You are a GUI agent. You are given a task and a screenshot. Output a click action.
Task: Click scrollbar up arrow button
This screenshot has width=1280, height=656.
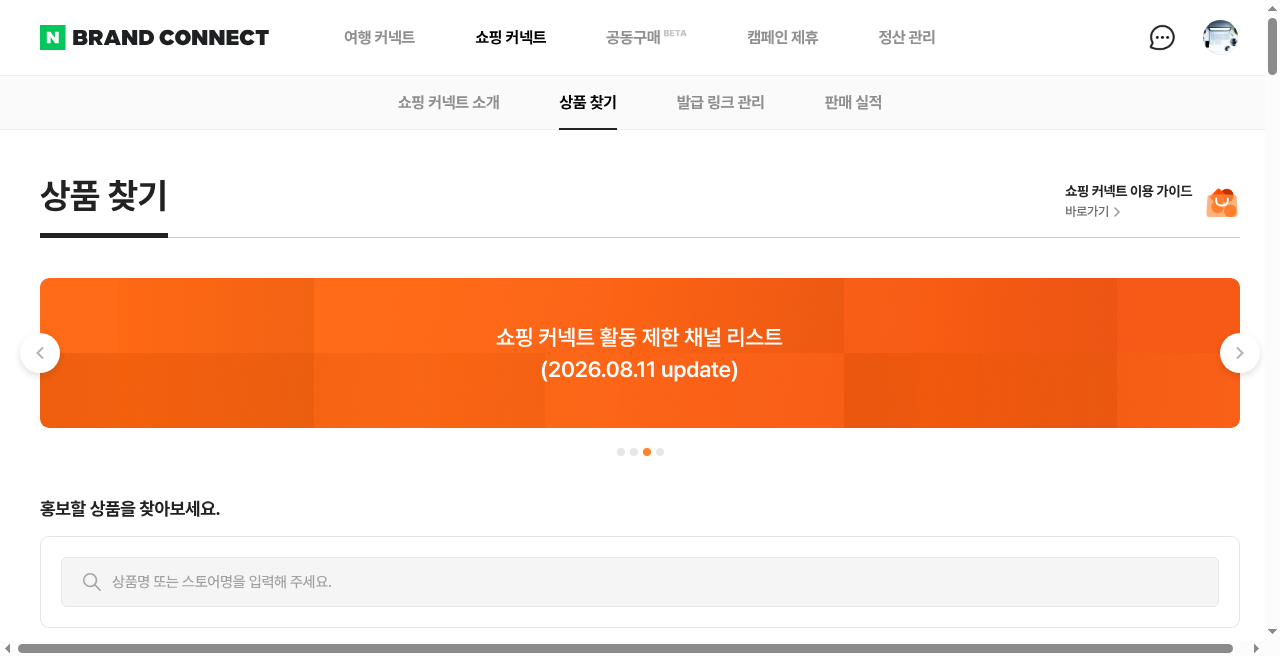[1272, 8]
